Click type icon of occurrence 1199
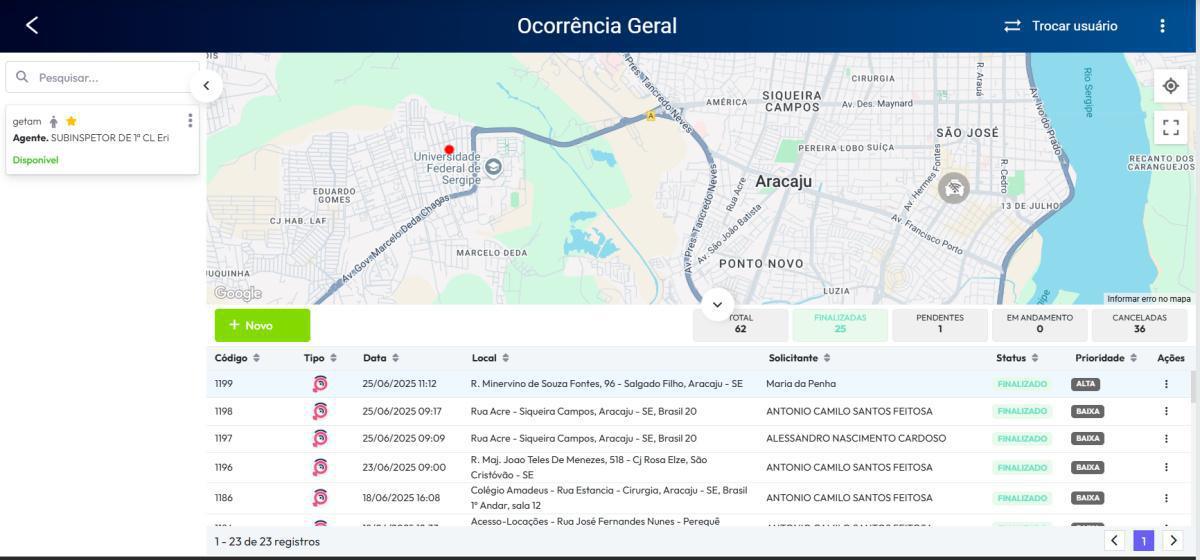This screenshot has width=1200, height=560. click(320, 383)
